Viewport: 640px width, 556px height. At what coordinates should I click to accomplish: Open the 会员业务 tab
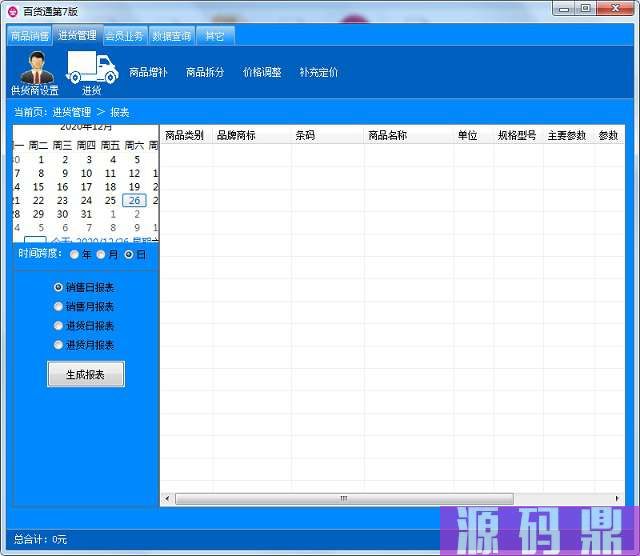pos(124,36)
